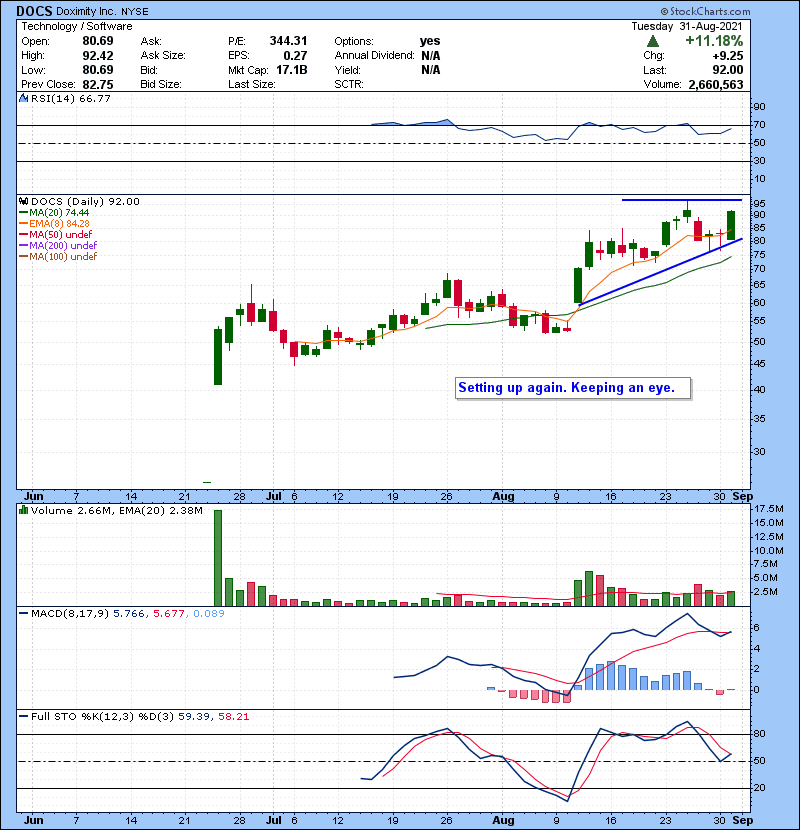Click the RSI(14) 66.77 panel label
Image resolution: width=800 pixels, height=830 pixels.
70,98
